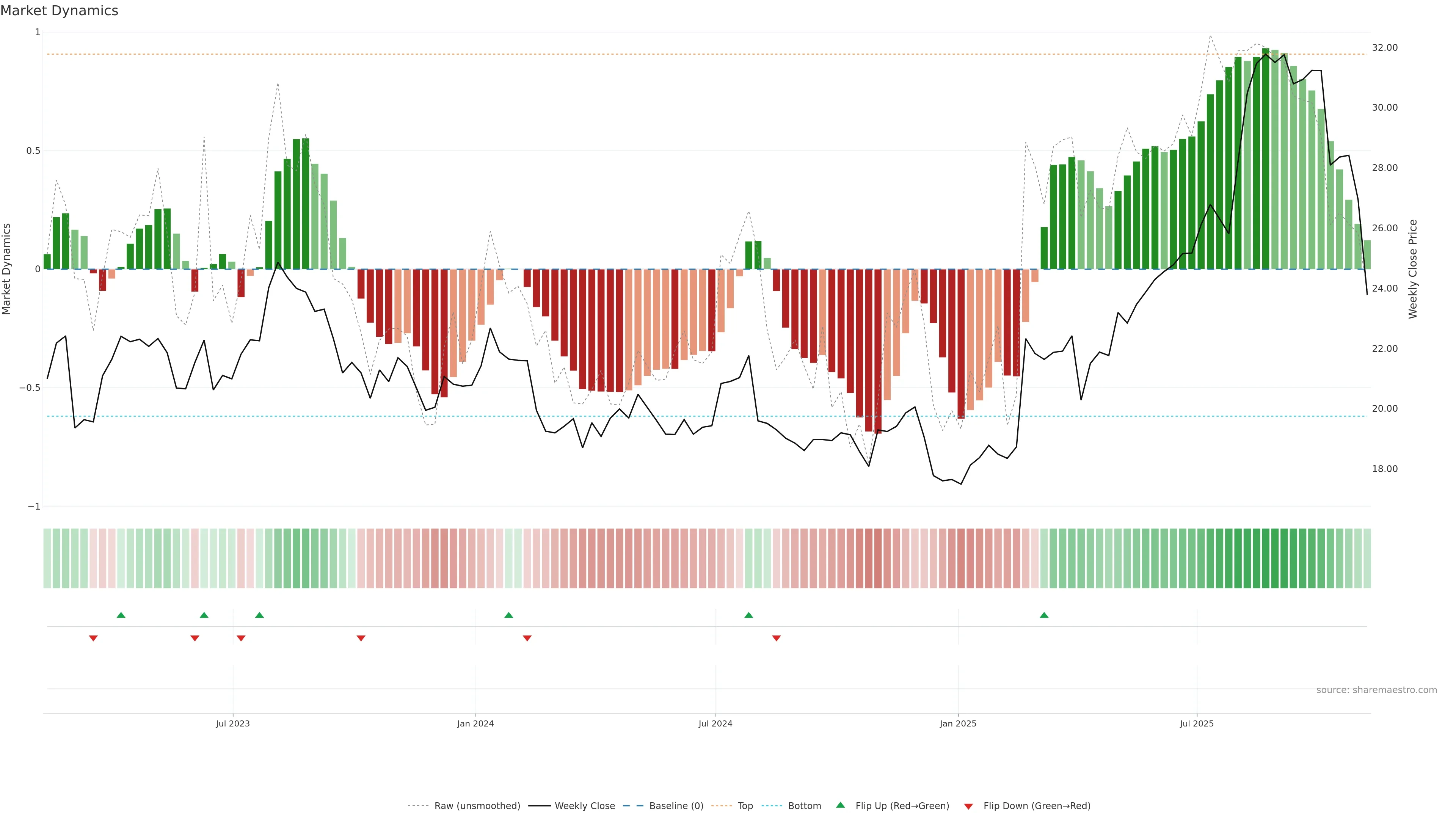Click the green flip-up marker after Jan 2024
The height and width of the screenshot is (819, 1456).
(x=509, y=615)
